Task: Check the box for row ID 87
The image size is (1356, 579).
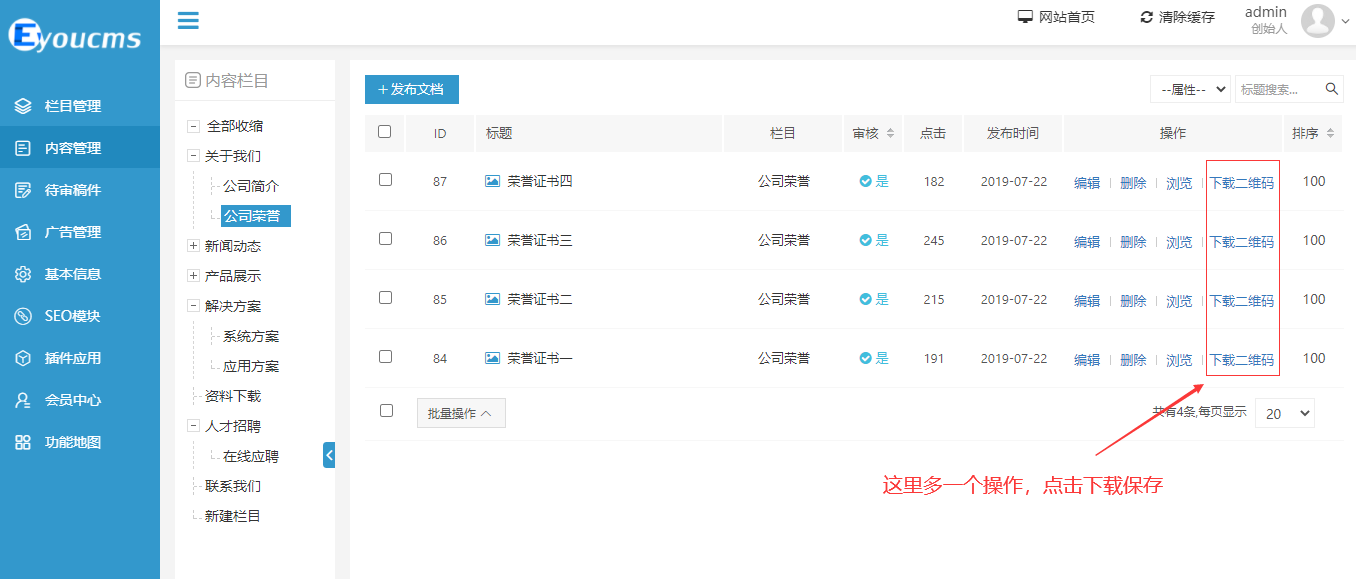Action: [385, 180]
